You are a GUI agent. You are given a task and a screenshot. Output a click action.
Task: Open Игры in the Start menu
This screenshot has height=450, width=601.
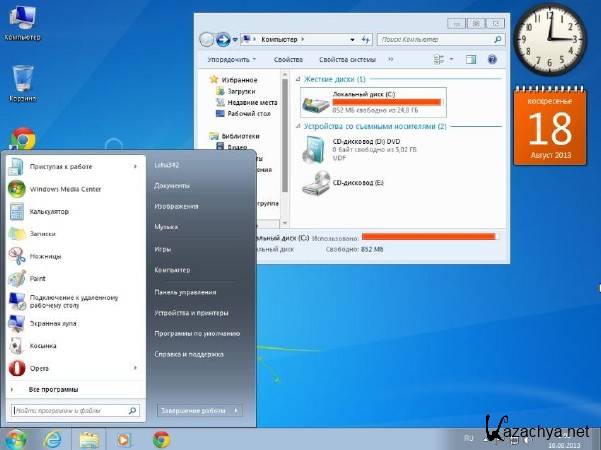point(163,249)
